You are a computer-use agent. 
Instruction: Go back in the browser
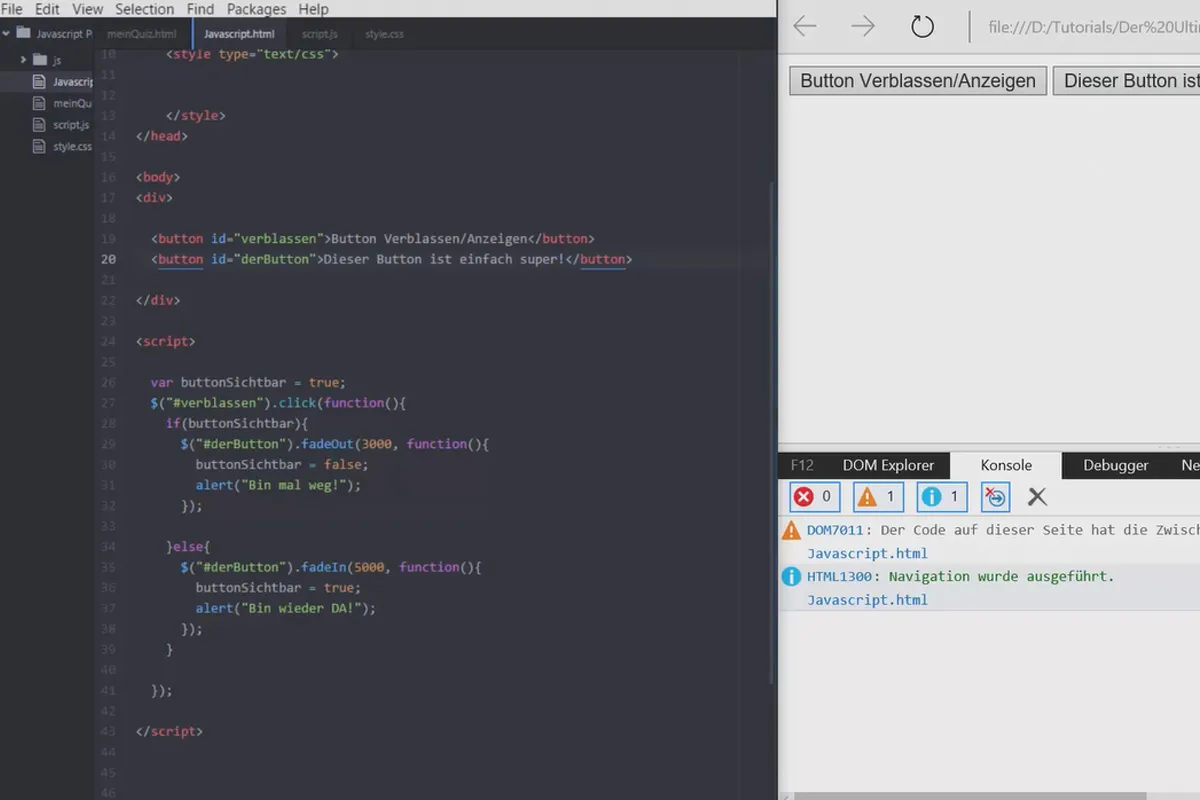click(x=805, y=26)
